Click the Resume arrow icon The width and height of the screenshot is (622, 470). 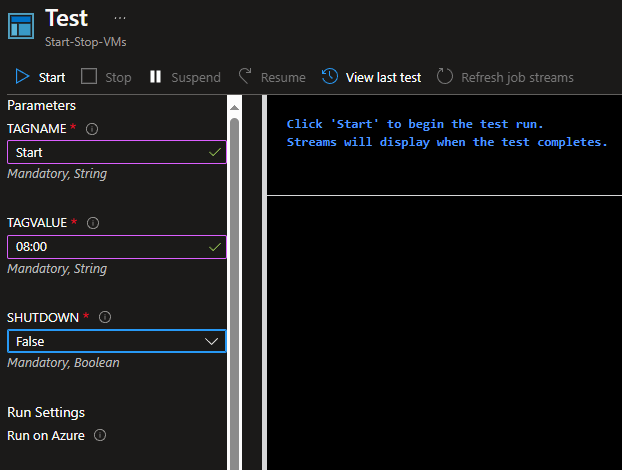(x=245, y=77)
